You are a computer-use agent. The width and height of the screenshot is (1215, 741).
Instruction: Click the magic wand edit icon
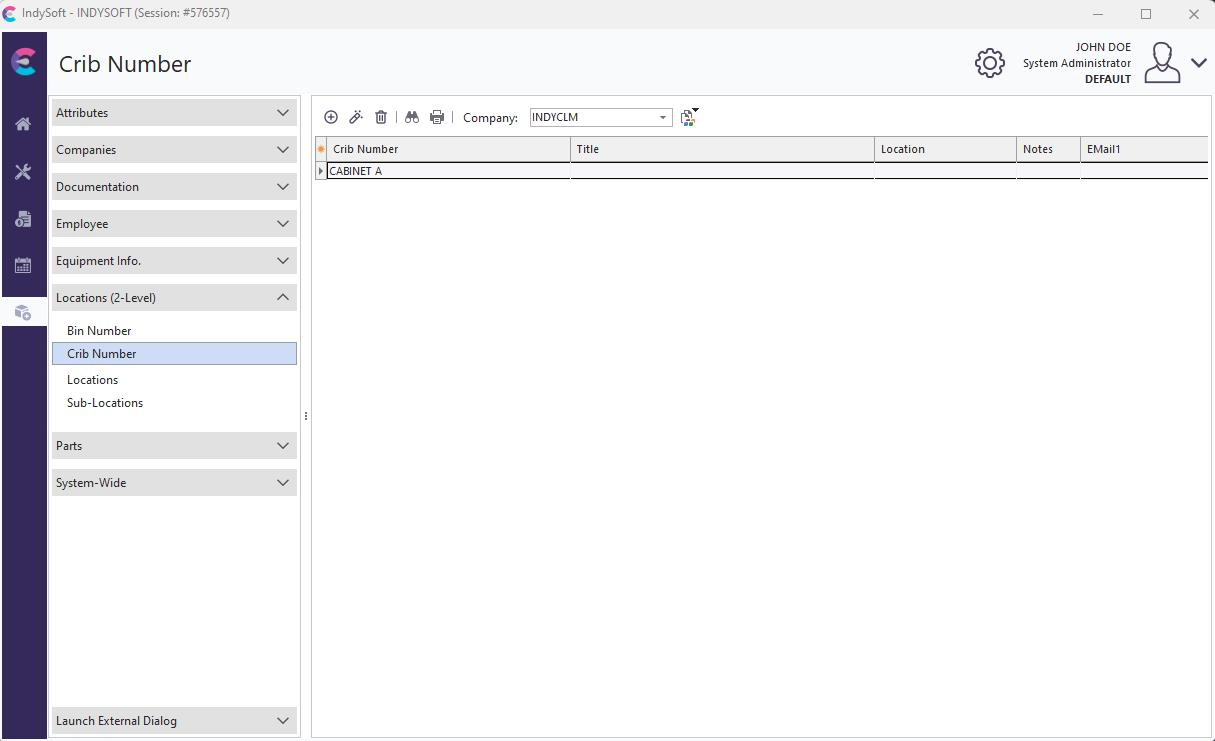(x=356, y=117)
